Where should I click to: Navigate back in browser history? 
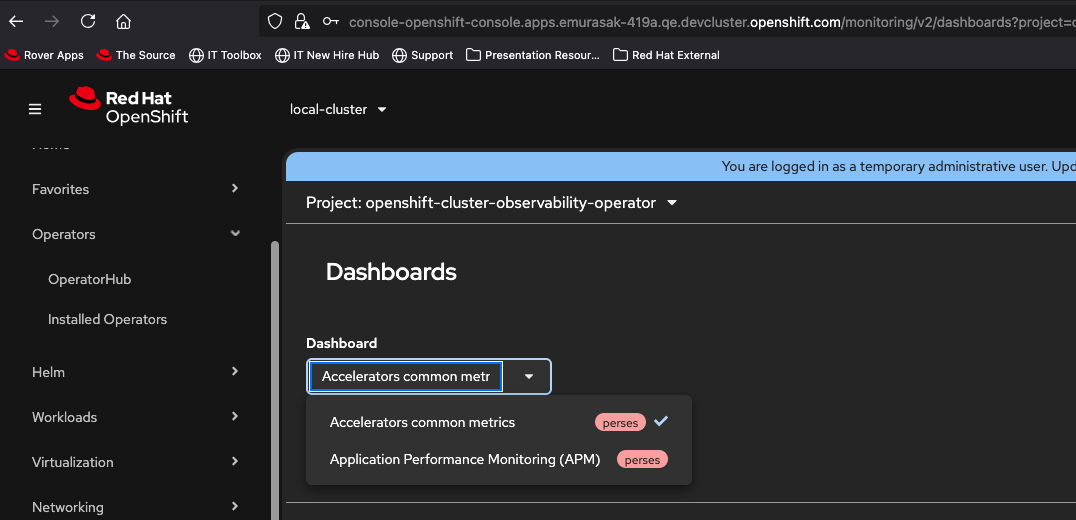point(17,21)
